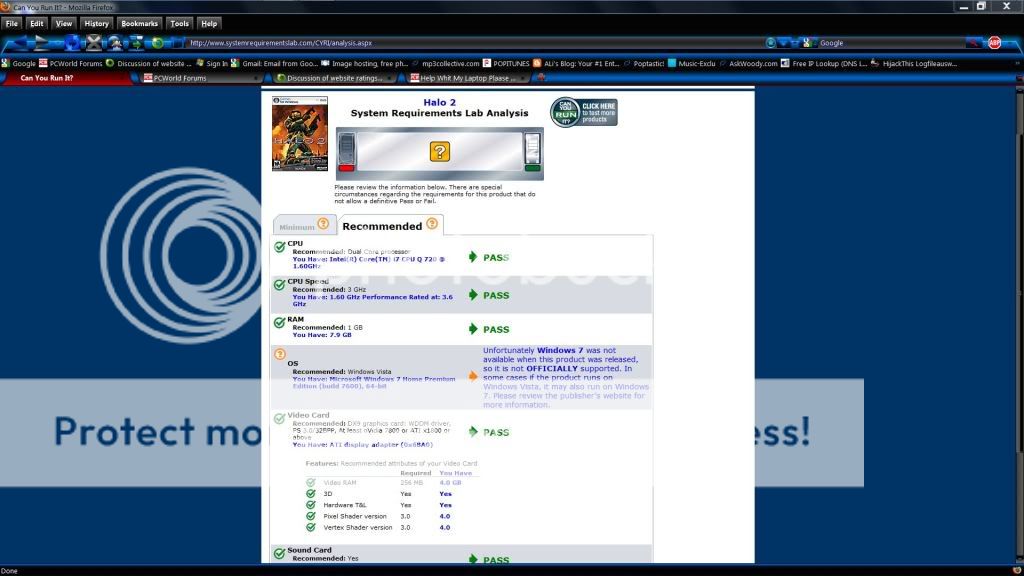This screenshot has height=576, width=1024.
Task: Focus the Google search box
Action: pyautogui.click(x=891, y=43)
